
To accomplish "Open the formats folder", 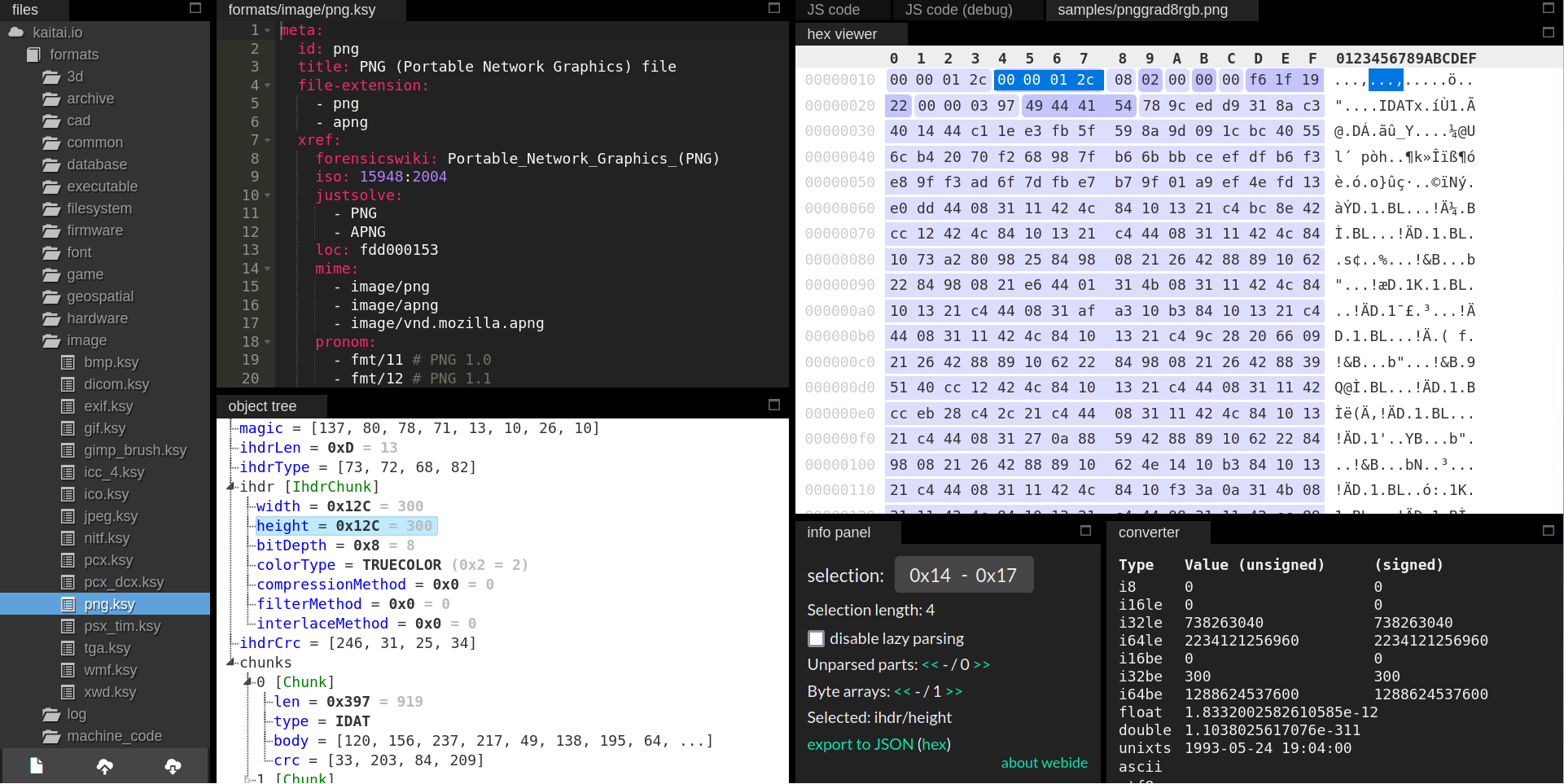I will (74, 55).
